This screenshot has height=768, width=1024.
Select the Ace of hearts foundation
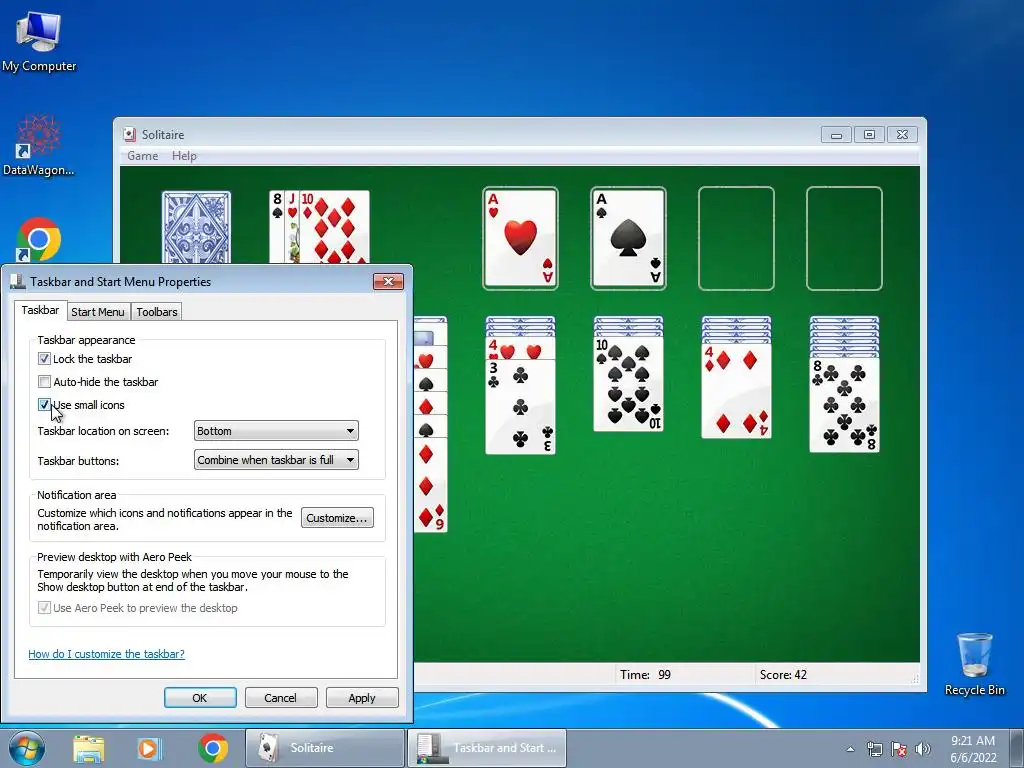[520, 238]
